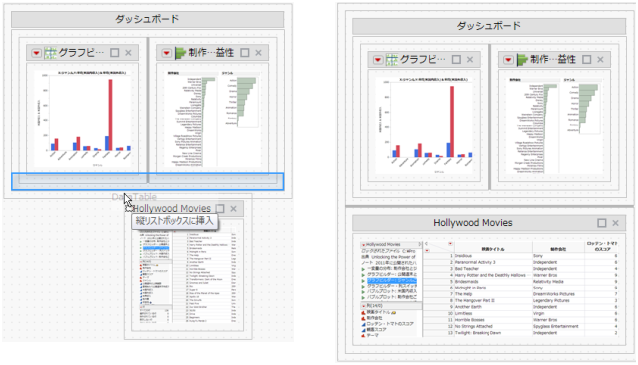
Task: Maximize dragged Hollywood Movies panel on left
Action: tap(220, 209)
